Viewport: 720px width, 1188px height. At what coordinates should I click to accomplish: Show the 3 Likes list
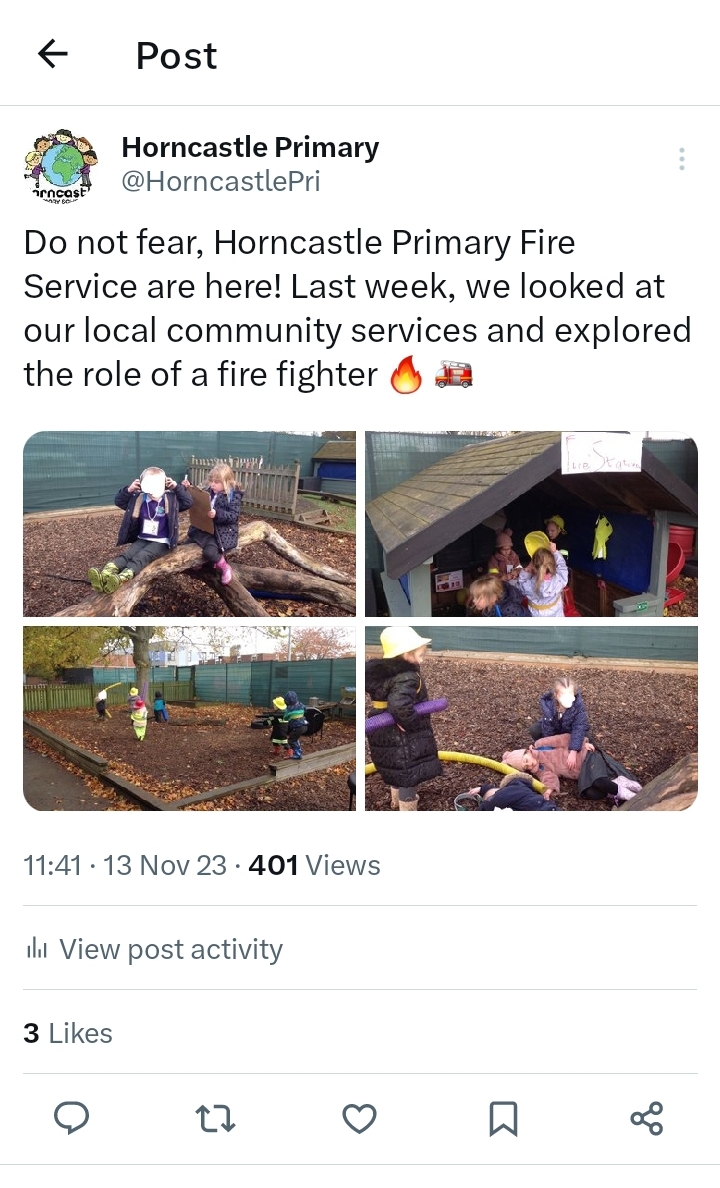point(67,1033)
